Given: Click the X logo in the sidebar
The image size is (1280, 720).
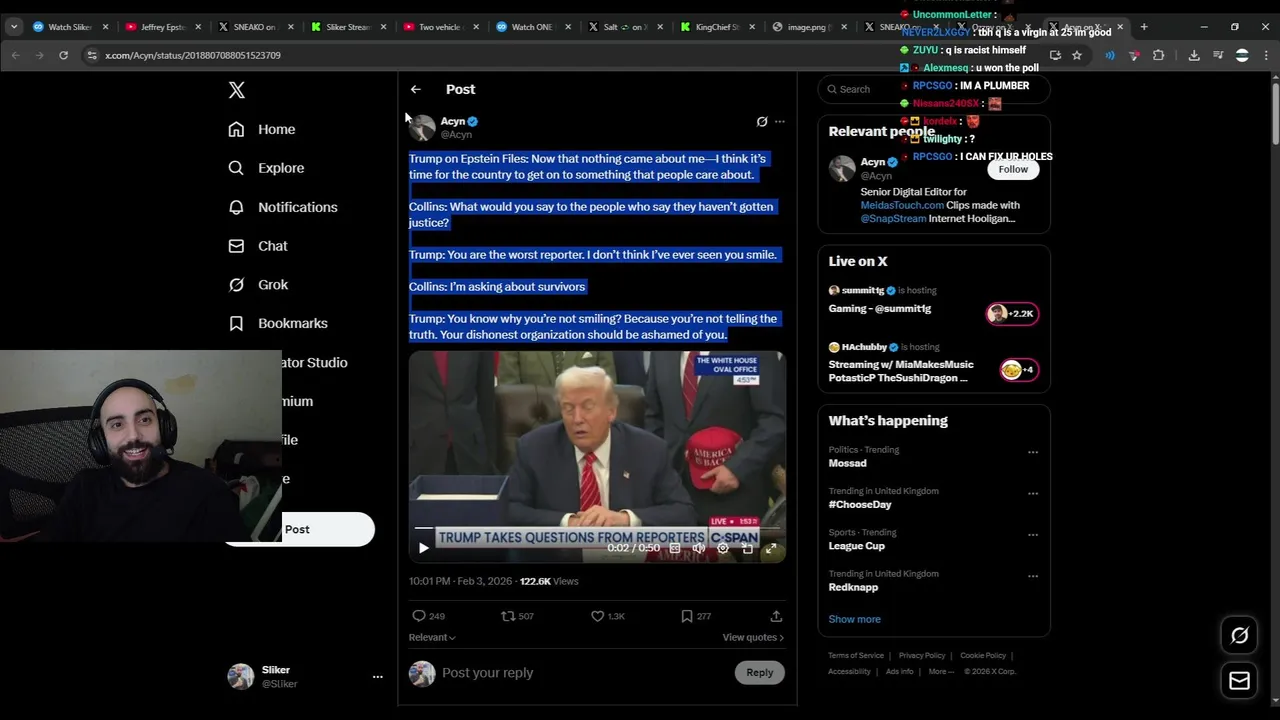Looking at the screenshot, I should tap(237, 90).
